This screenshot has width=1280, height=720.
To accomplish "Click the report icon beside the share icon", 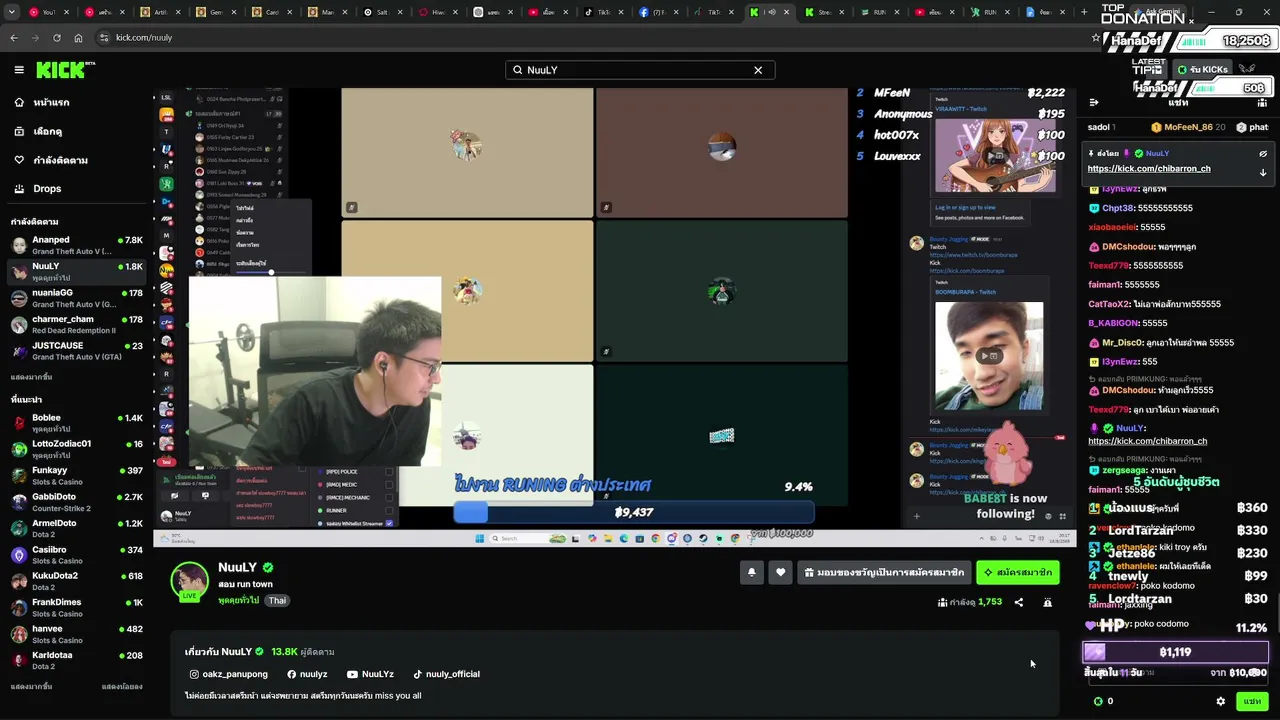I will [x=1047, y=602].
